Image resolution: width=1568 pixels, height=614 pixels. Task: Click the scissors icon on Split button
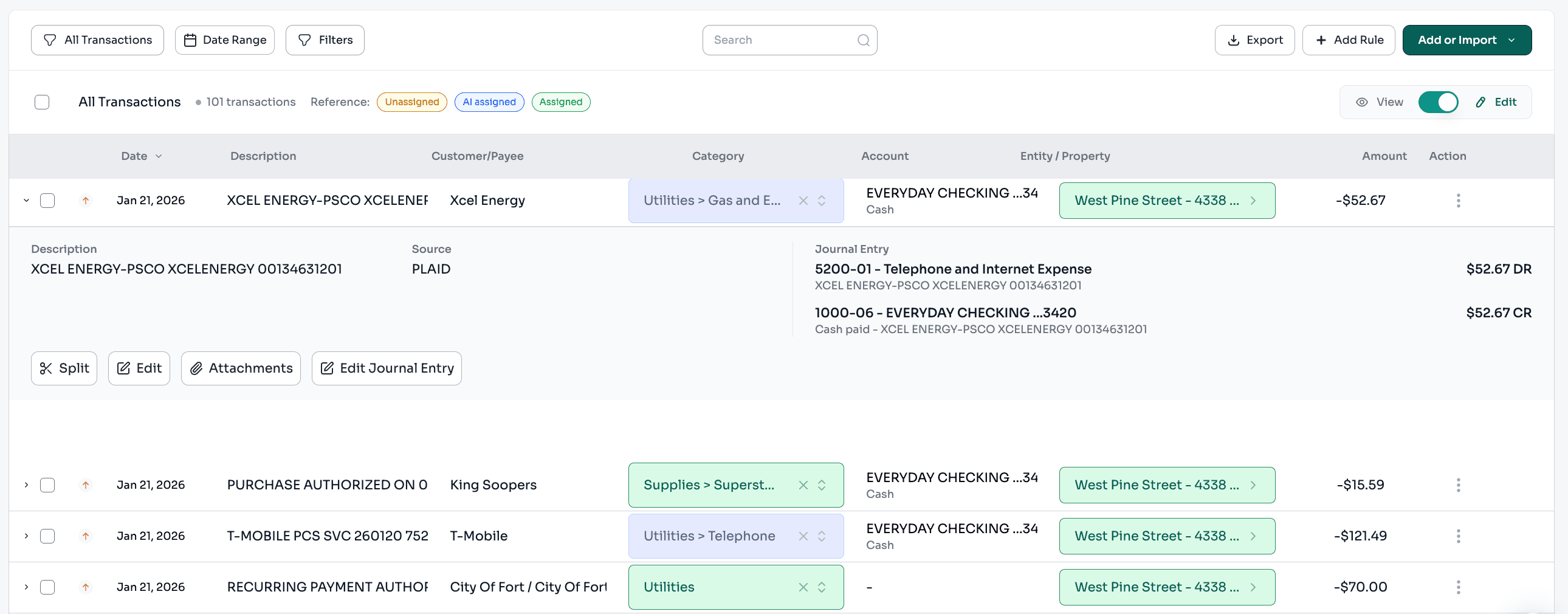click(x=47, y=368)
